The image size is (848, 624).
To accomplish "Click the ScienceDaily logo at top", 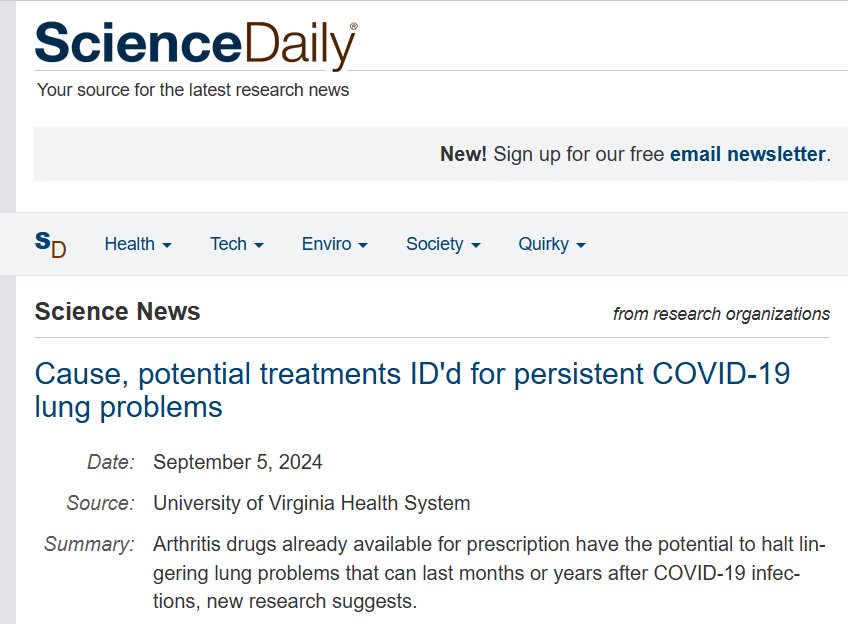I will click(x=195, y=44).
